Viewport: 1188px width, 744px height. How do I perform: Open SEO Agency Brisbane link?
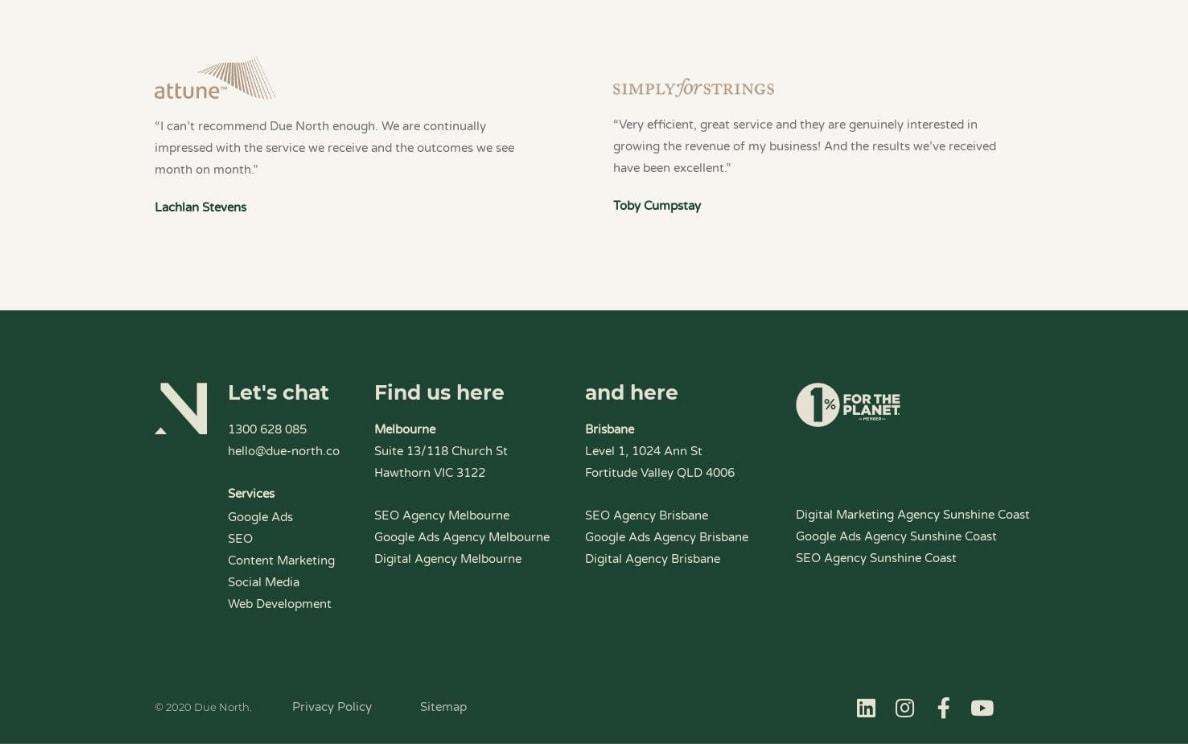[646, 515]
